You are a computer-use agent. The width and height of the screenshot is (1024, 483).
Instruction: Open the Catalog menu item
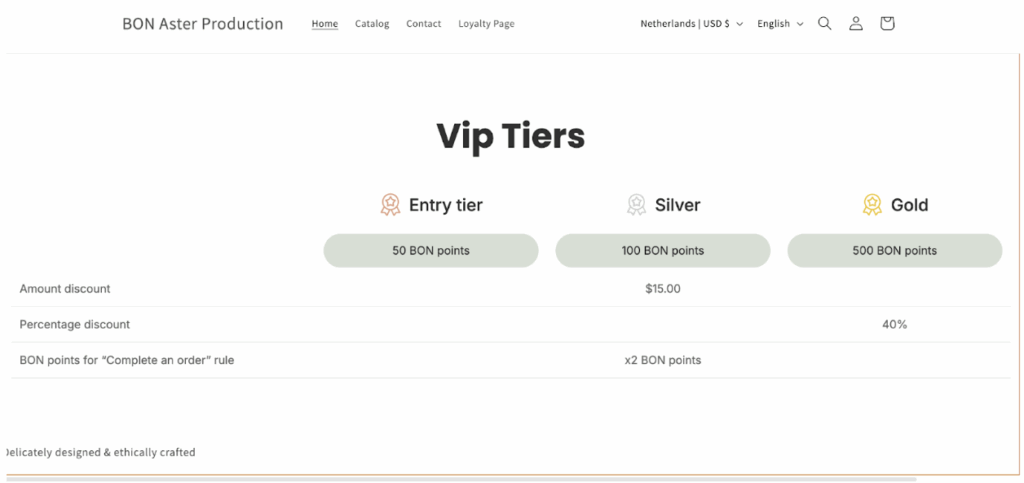(x=372, y=24)
